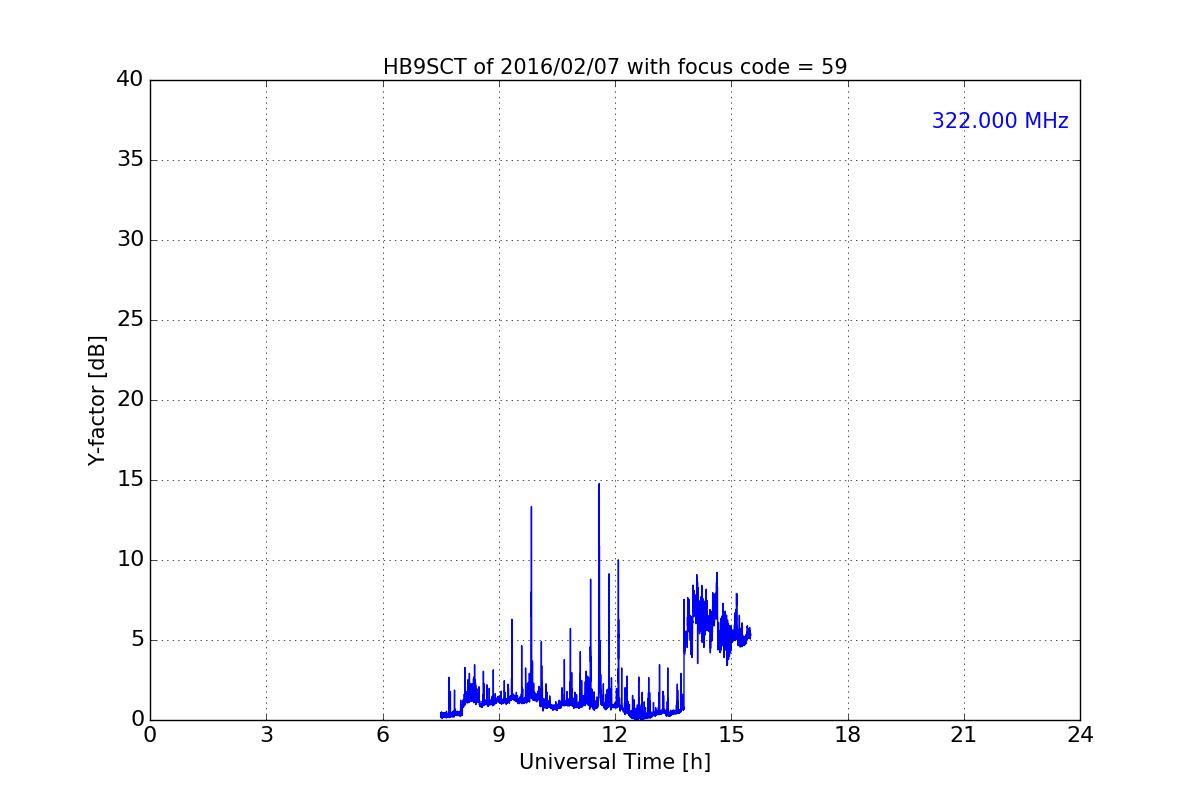
Task: Click the x-axis tick label '24'
Action: [x=1080, y=735]
